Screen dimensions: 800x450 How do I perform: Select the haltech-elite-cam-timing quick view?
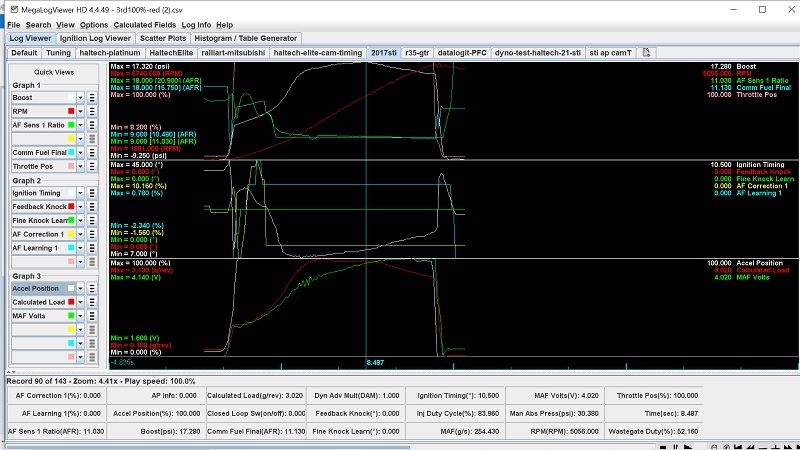tap(318, 53)
